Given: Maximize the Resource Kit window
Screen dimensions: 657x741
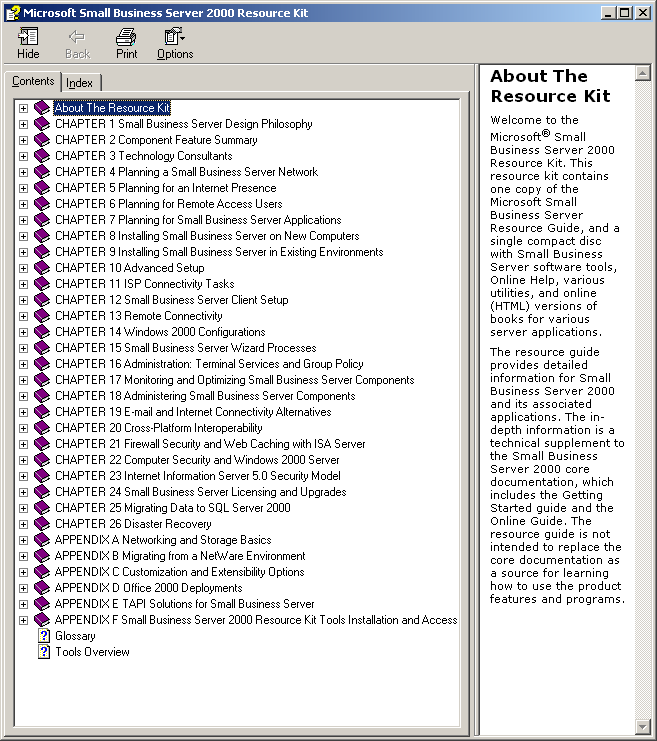Looking at the screenshot, I should pos(625,13).
